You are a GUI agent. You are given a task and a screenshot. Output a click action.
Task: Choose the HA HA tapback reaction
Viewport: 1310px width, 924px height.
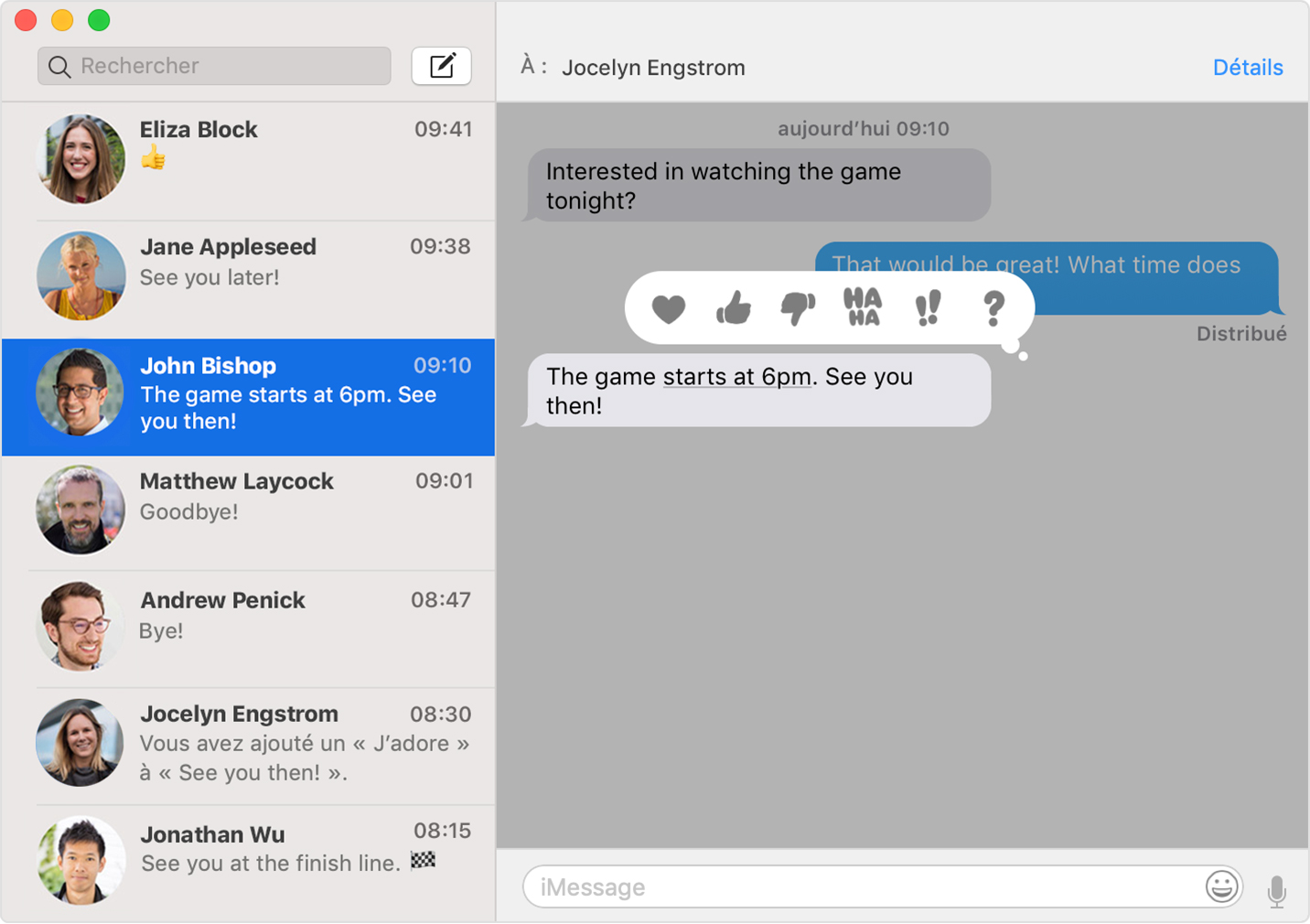point(863,307)
